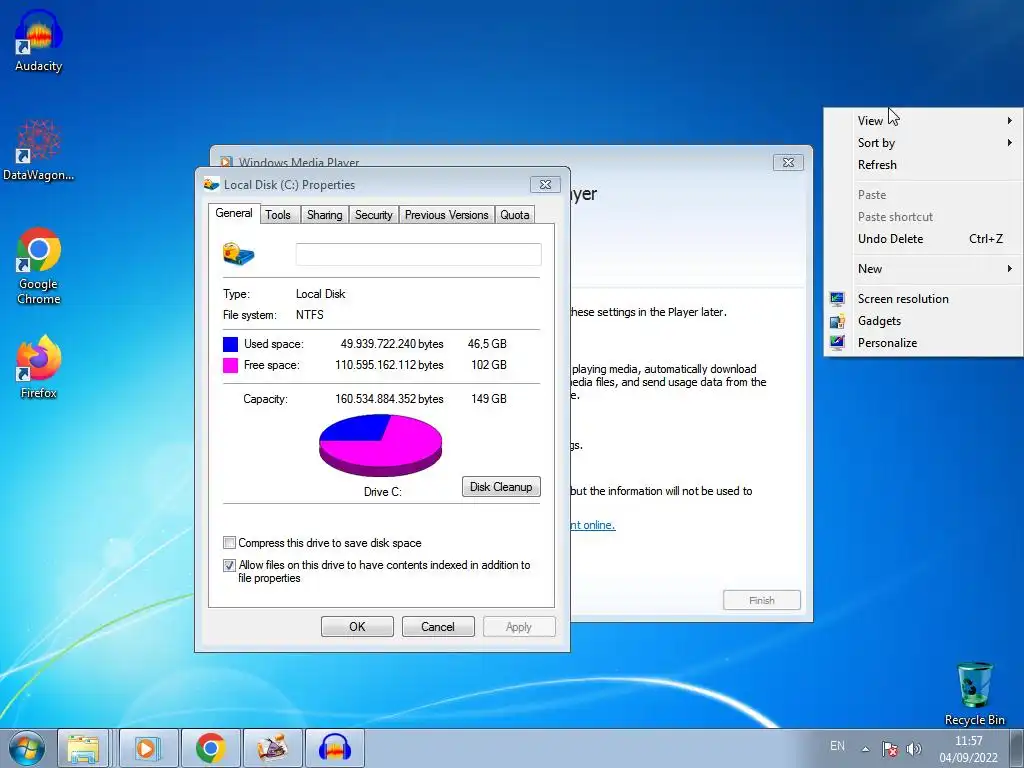Open the Previous Versions tab

point(447,215)
